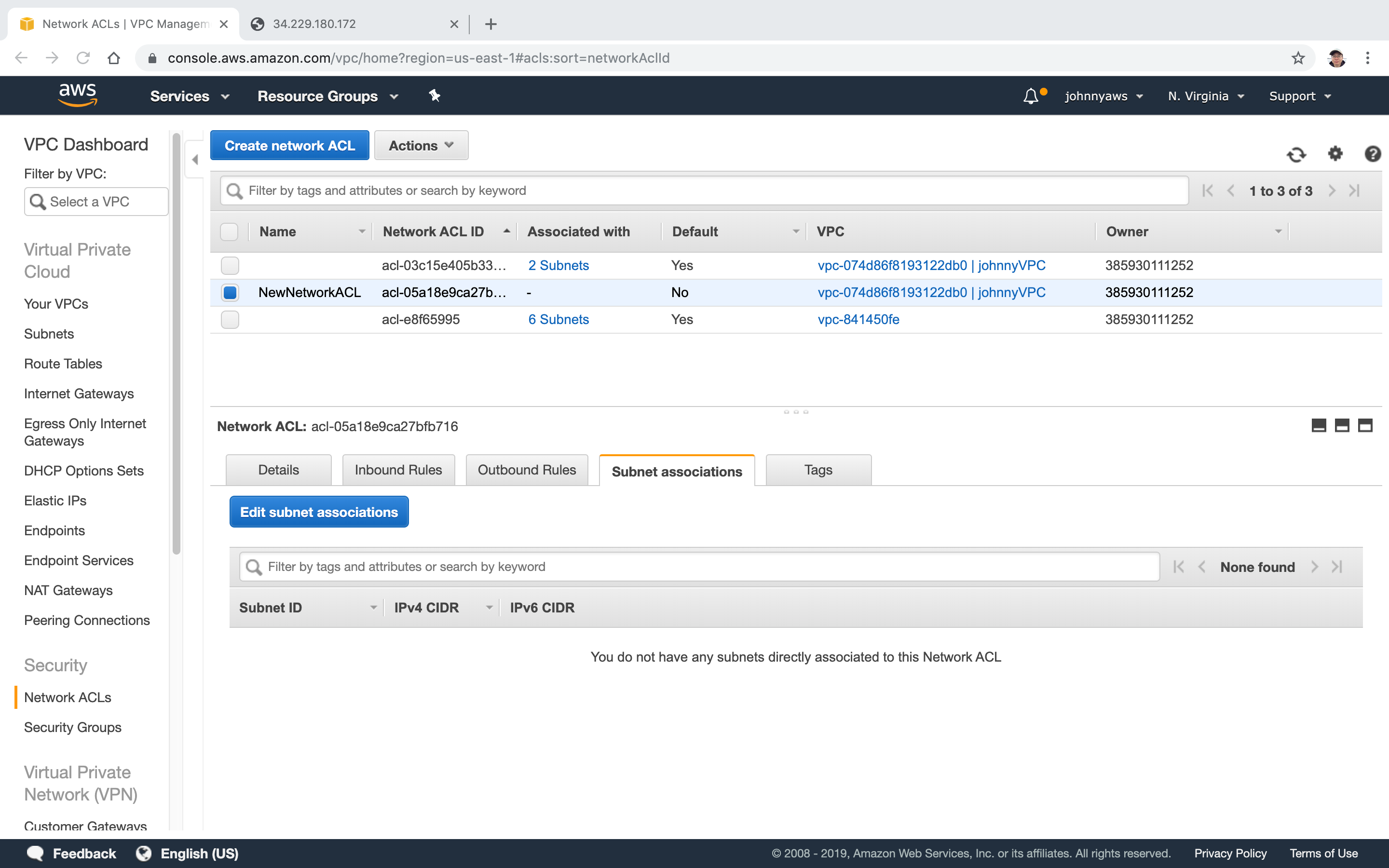Go to previous page of ACL list
This screenshot has width=1389, height=868.
click(1231, 190)
